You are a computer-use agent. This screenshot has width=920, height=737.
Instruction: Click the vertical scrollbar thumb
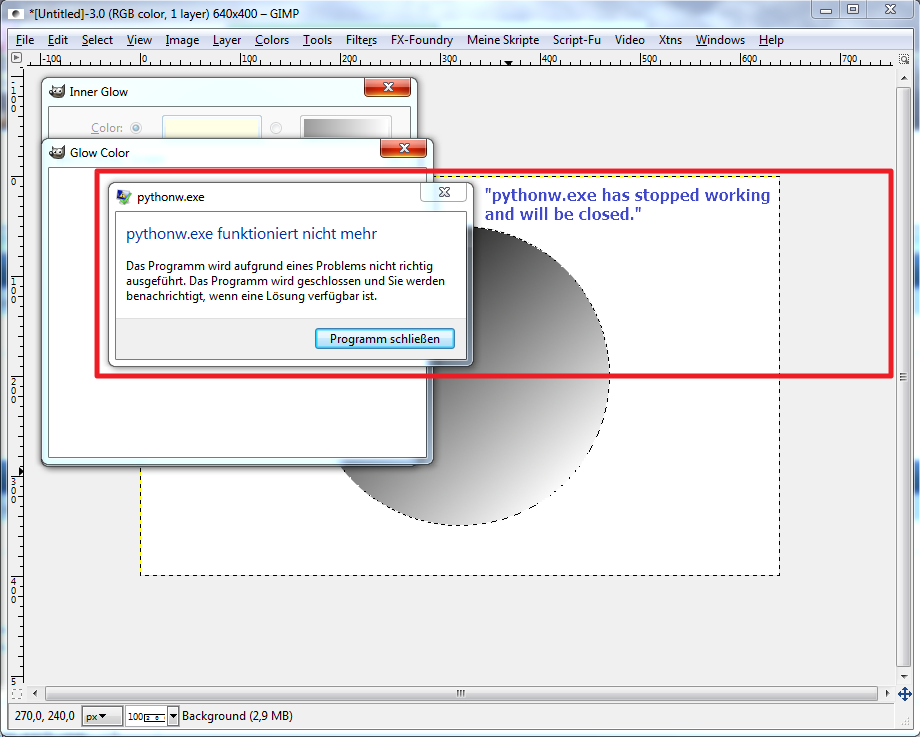(904, 376)
